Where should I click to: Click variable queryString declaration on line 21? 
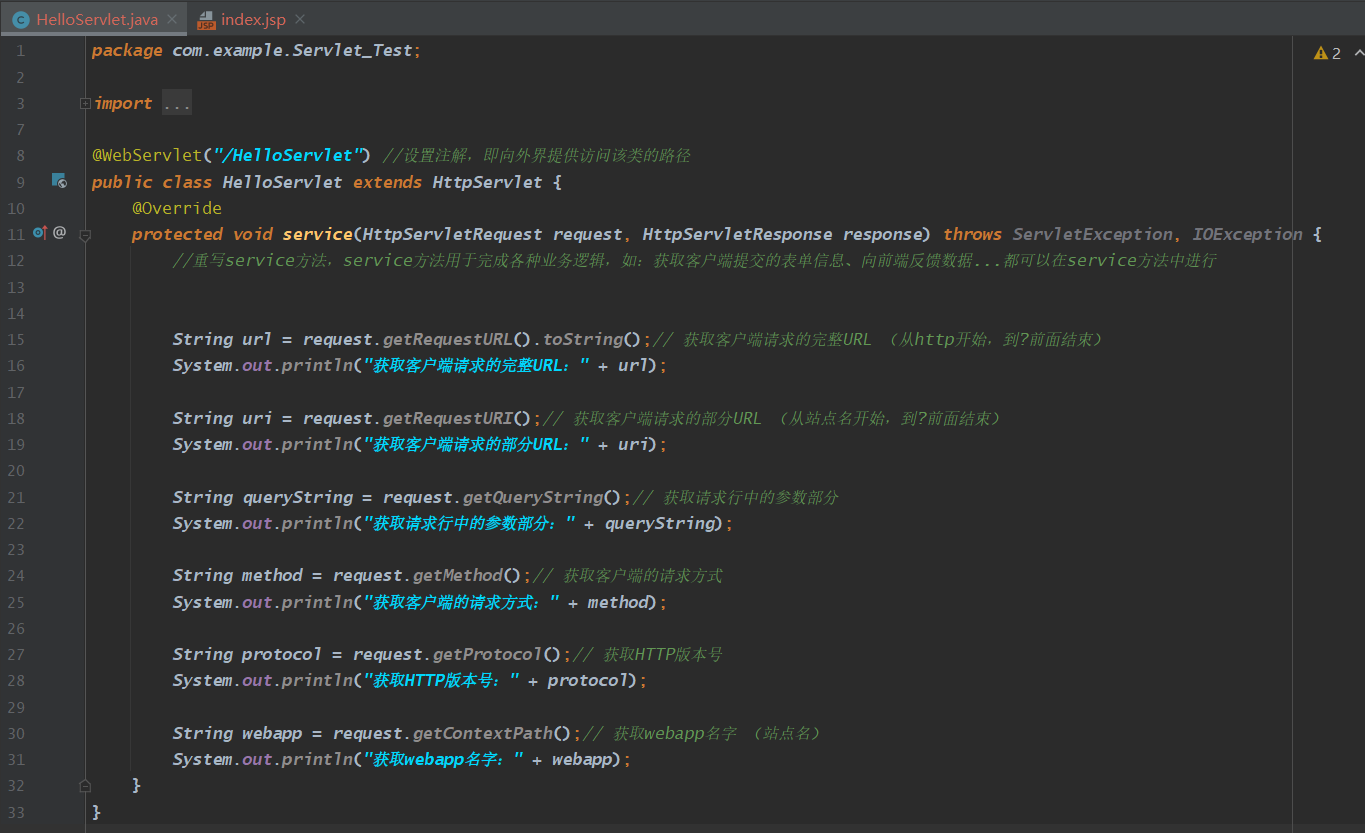[297, 497]
